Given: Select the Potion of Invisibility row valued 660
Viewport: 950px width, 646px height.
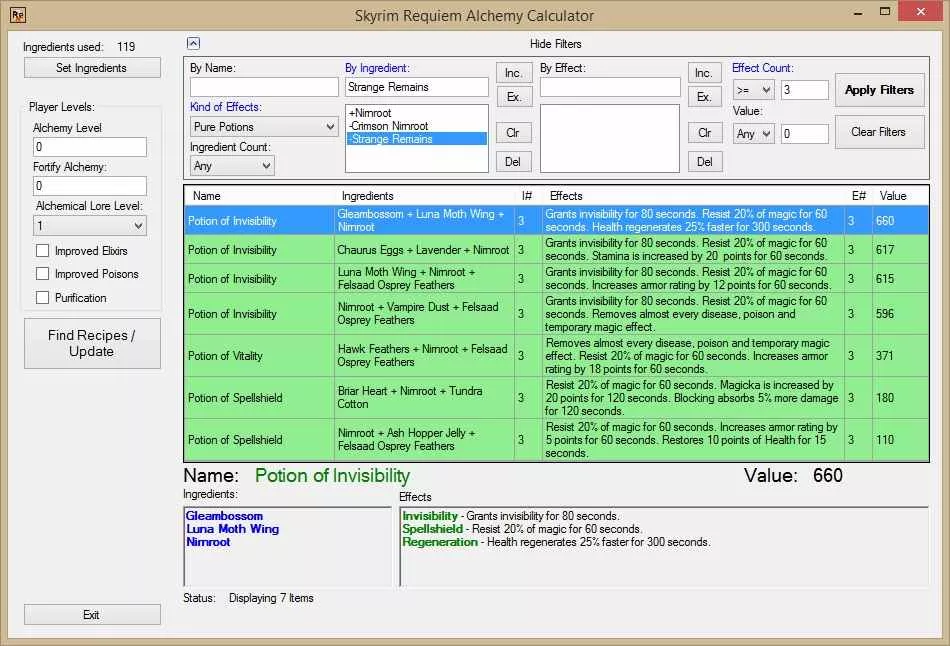Looking at the screenshot, I should tap(556, 220).
